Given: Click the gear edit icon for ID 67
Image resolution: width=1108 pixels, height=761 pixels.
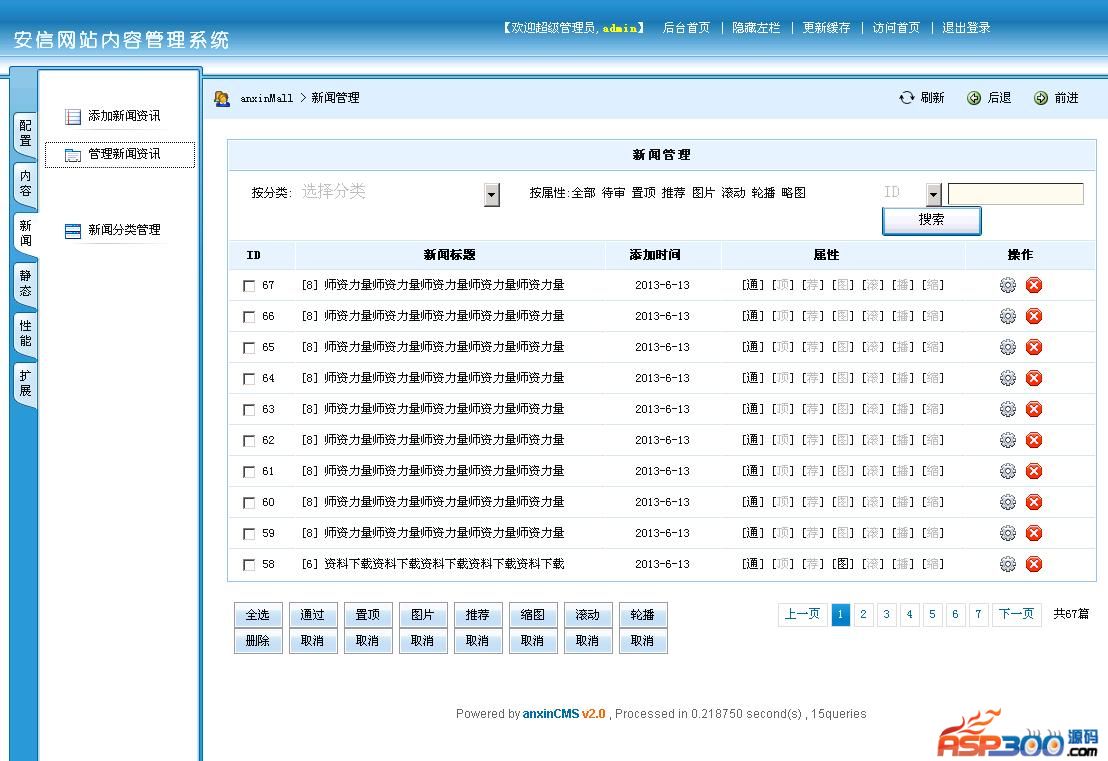Looking at the screenshot, I should [x=1008, y=285].
